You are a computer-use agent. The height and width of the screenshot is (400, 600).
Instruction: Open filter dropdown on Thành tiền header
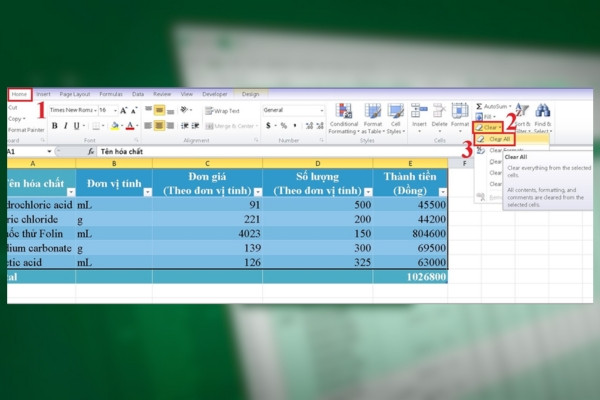pyautogui.click(x=443, y=192)
